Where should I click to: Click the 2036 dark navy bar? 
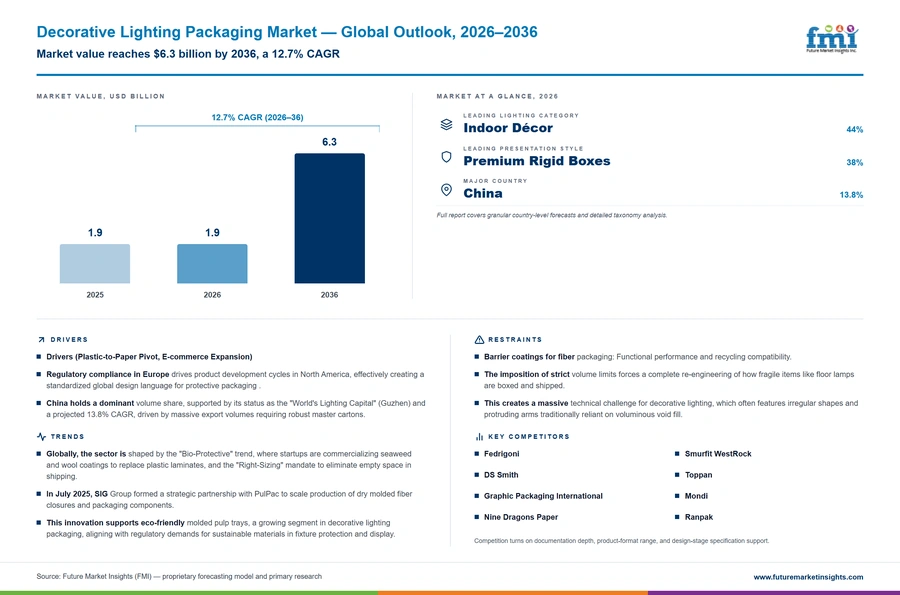click(x=329, y=218)
